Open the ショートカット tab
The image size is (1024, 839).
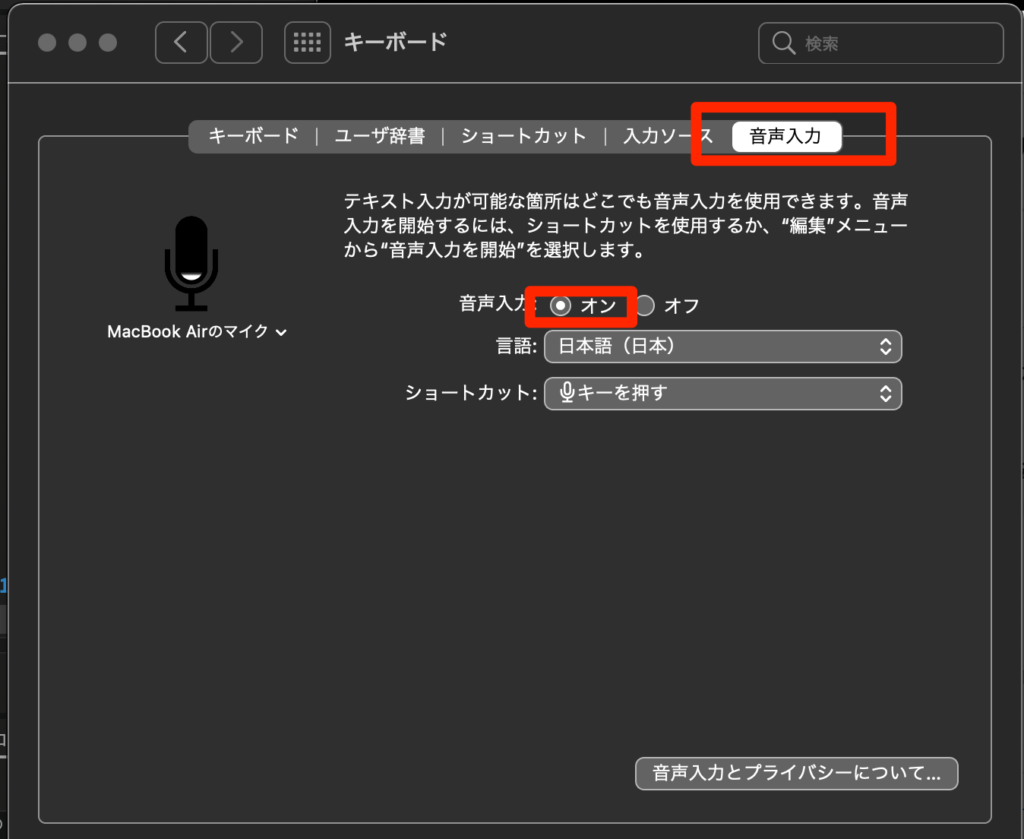coord(523,136)
